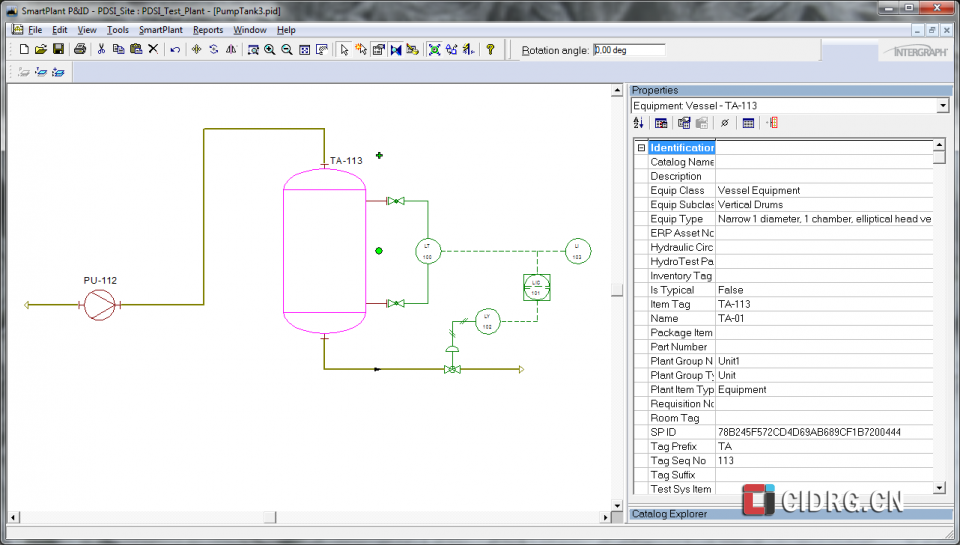Viewport: 960px width, 545px height.
Task: Click the Open folder toolbar icon
Action: point(41,50)
